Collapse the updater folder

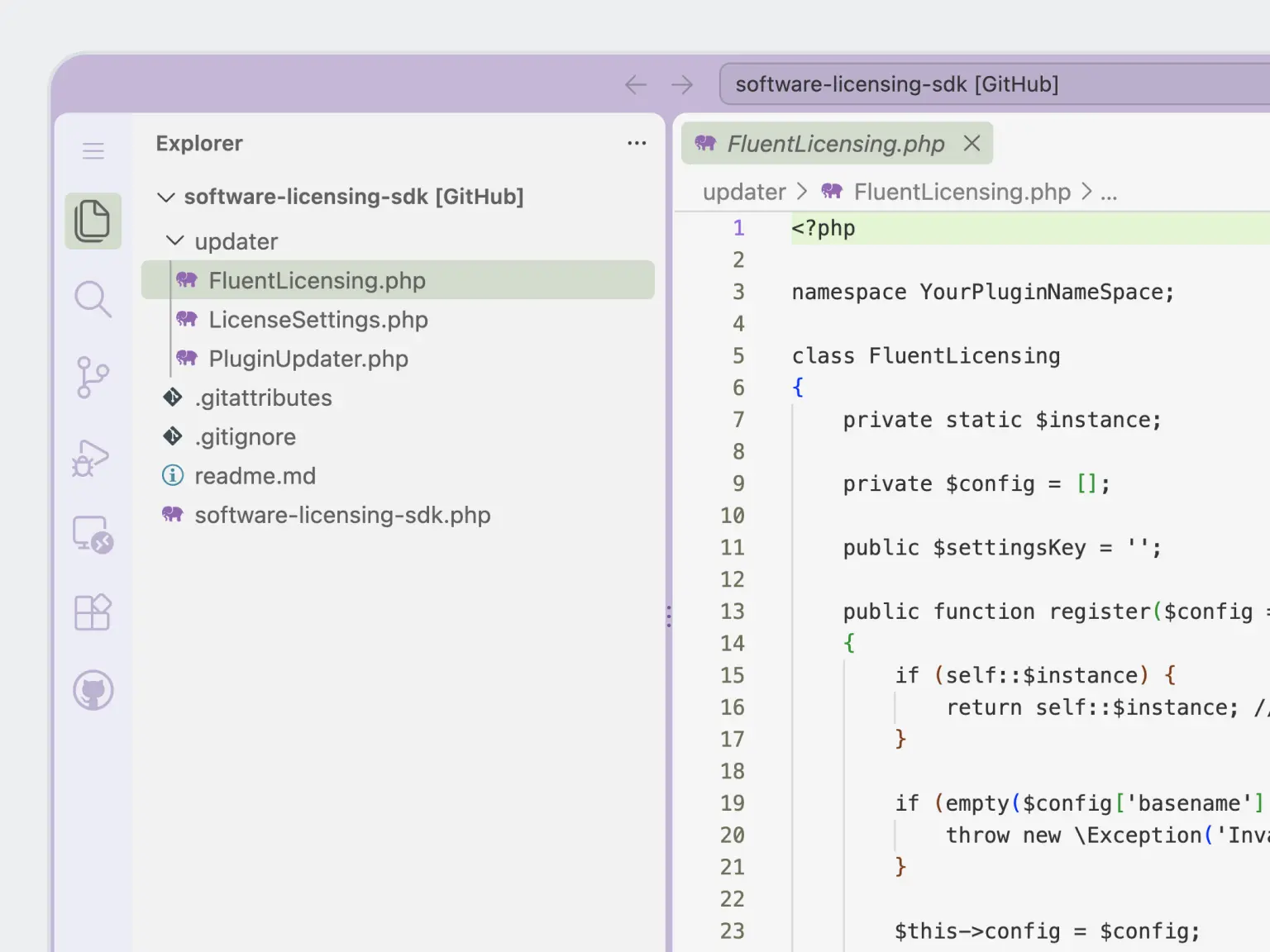(x=175, y=240)
